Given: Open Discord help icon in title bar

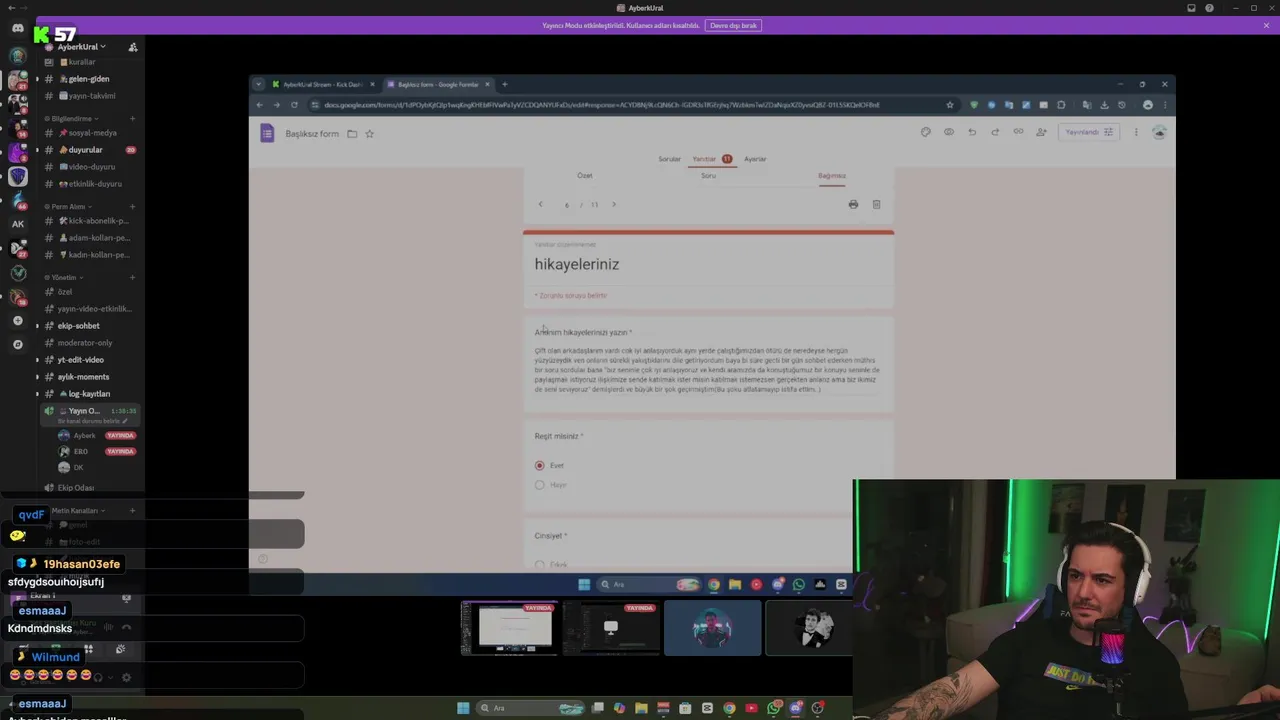Looking at the screenshot, I should [1210, 8].
